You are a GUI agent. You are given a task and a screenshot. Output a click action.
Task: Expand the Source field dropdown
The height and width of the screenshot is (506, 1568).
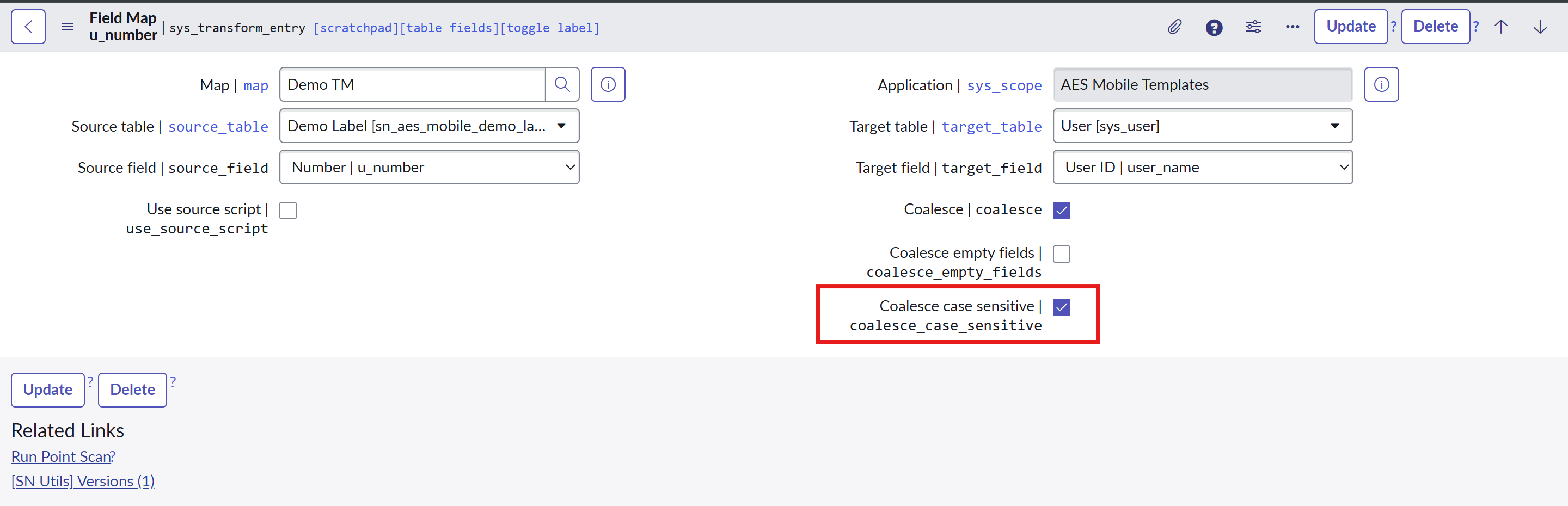coord(429,167)
